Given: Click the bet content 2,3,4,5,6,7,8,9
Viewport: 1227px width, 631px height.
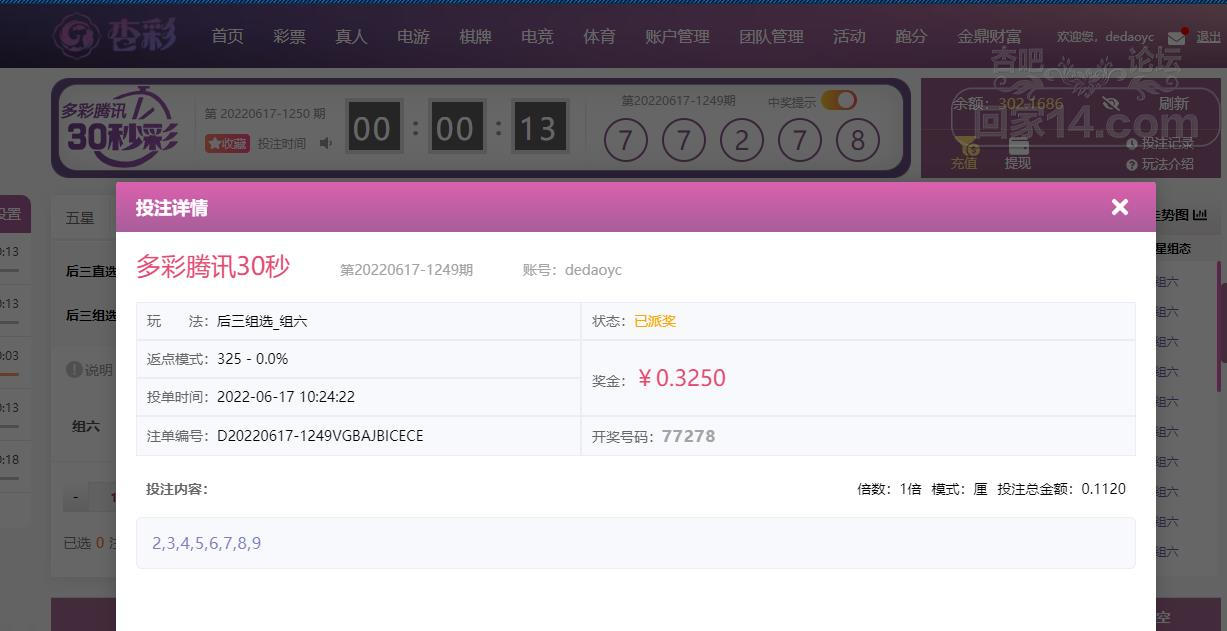Looking at the screenshot, I should [207, 543].
